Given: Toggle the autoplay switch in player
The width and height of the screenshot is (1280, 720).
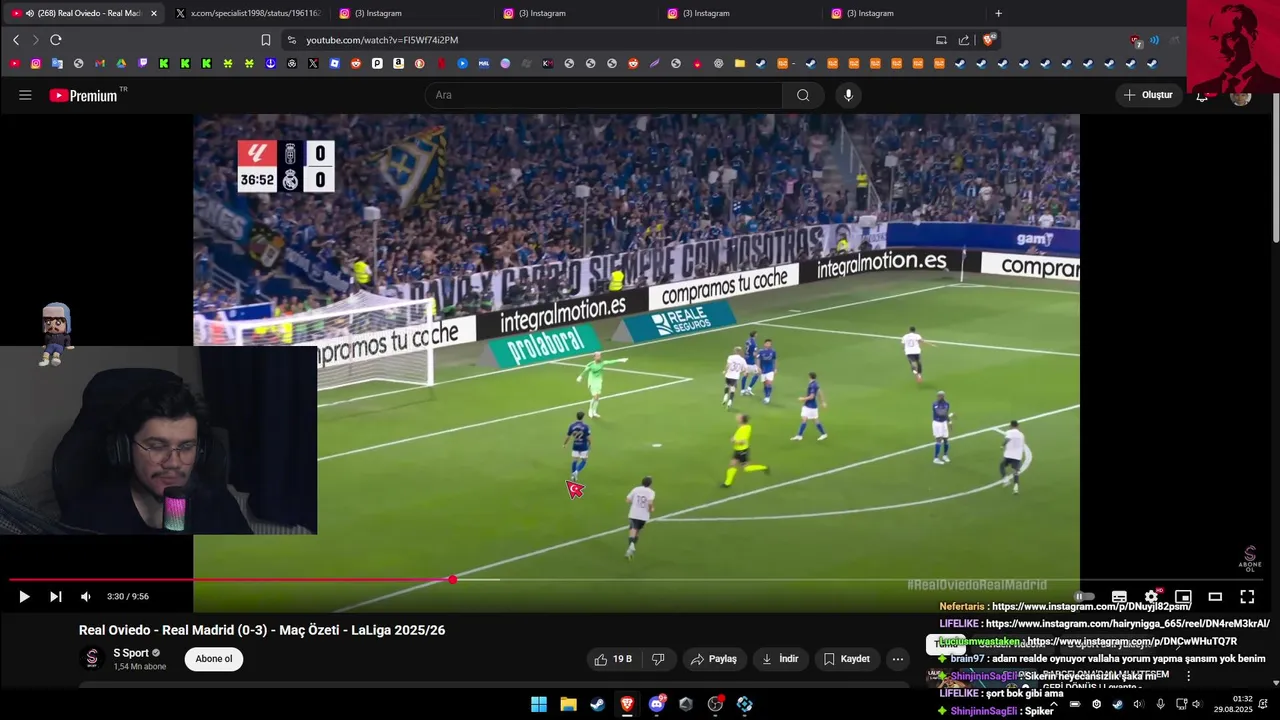Looking at the screenshot, I should click(x=1085, y=597).
